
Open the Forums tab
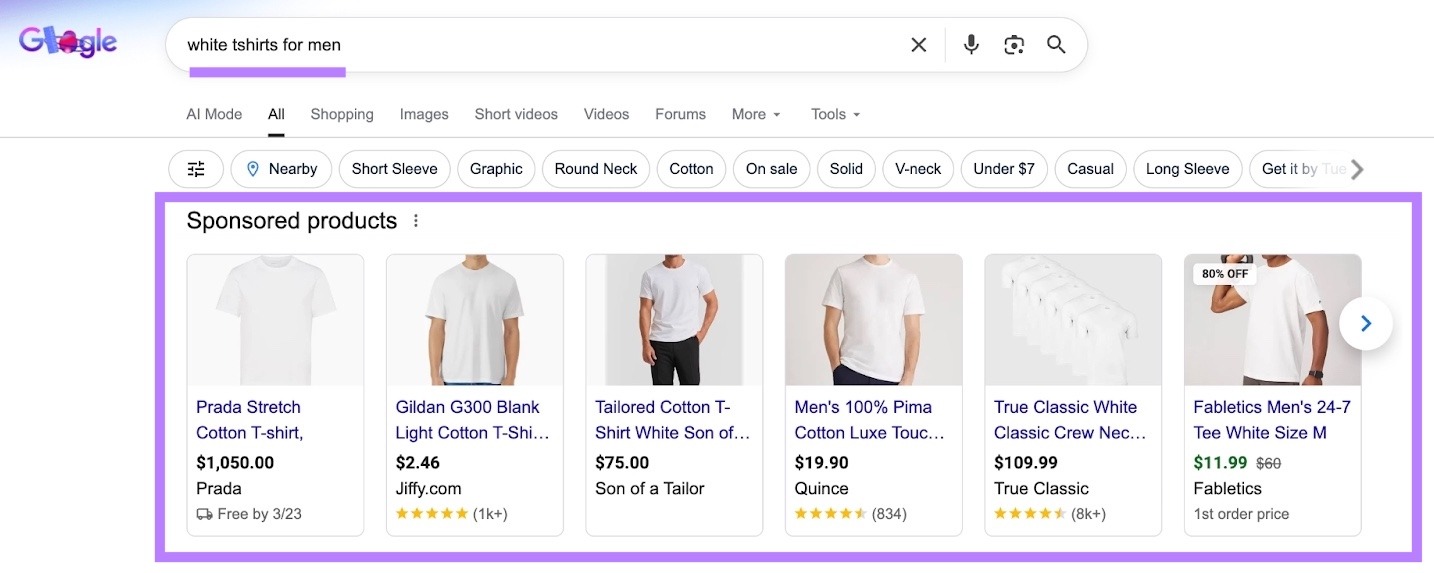680,114
